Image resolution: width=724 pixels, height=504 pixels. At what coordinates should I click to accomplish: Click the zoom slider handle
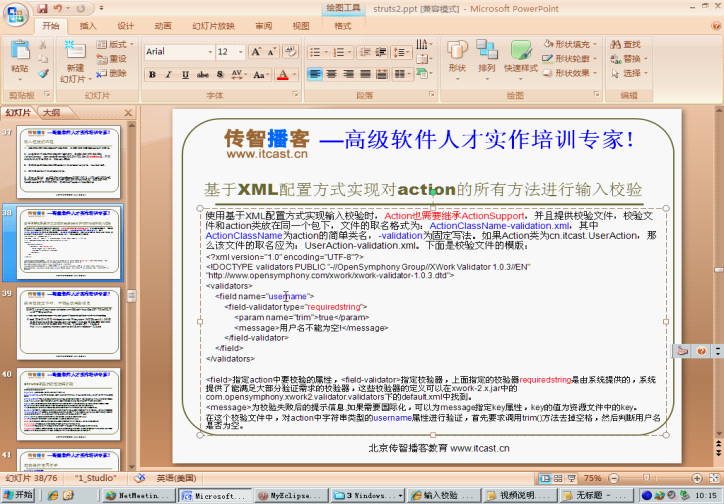(x=646, y=478)
